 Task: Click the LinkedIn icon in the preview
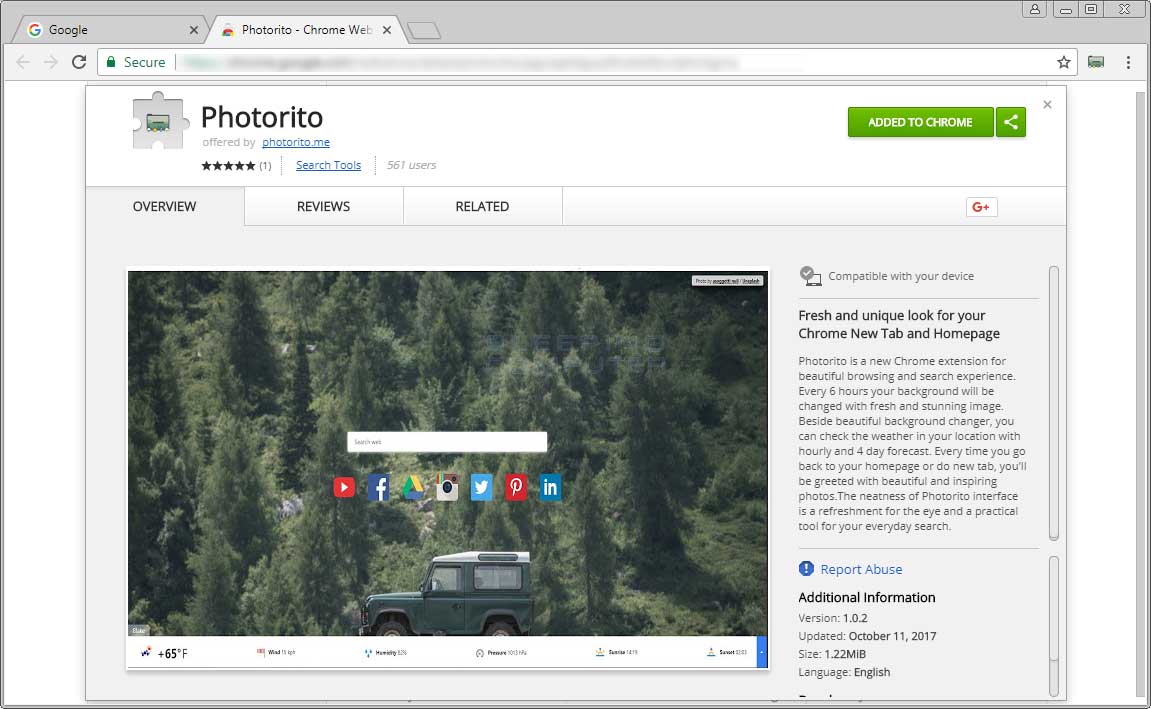coord(550,487)
